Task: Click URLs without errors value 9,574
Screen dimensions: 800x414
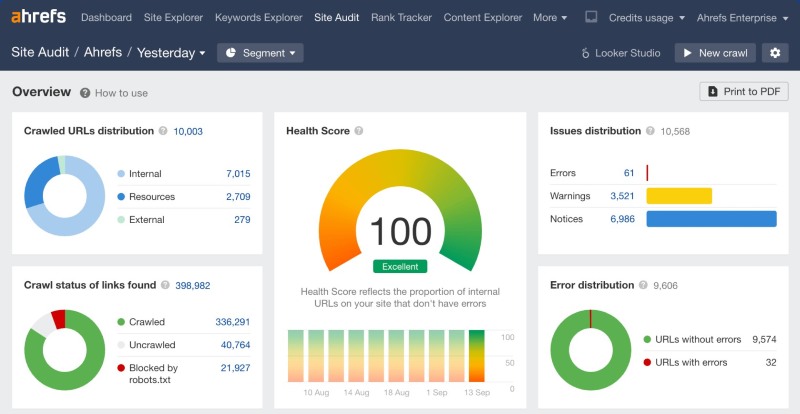Action: (764, 339)
